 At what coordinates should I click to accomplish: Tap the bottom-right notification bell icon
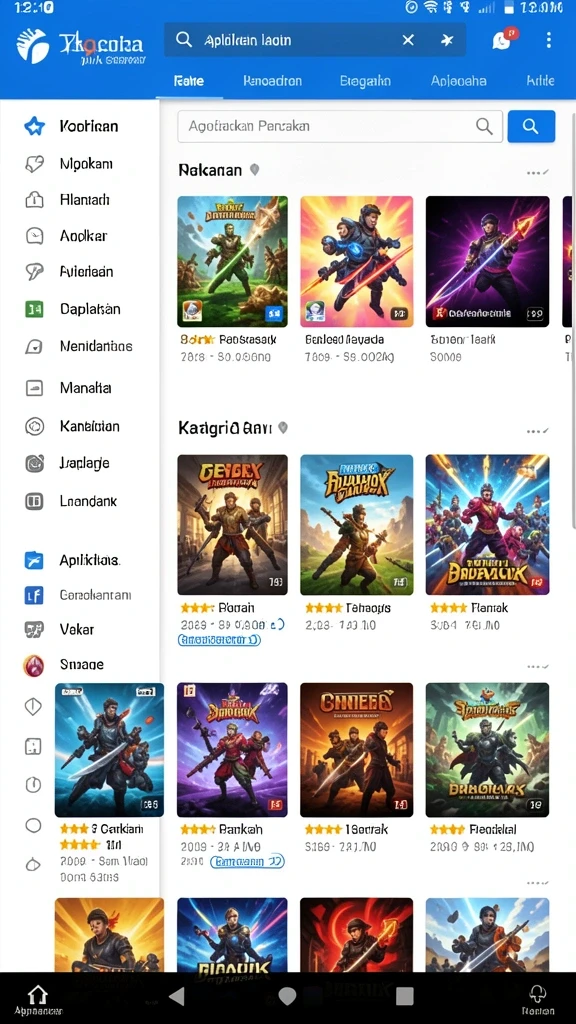click(537, 993)
